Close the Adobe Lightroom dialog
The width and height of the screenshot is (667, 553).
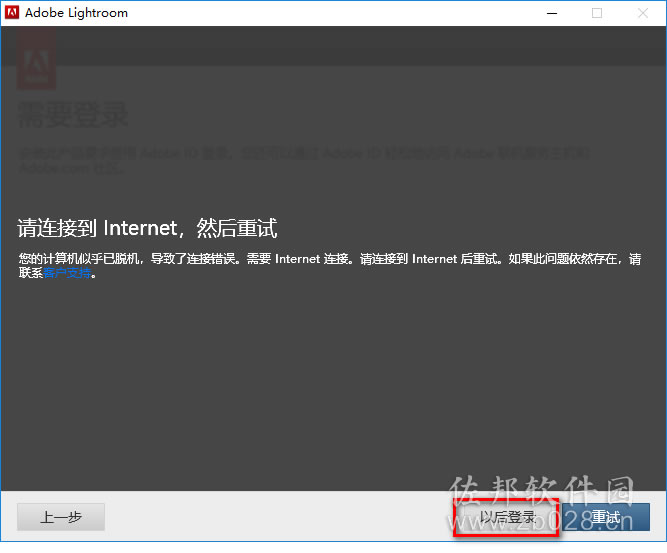click(643, 13)
